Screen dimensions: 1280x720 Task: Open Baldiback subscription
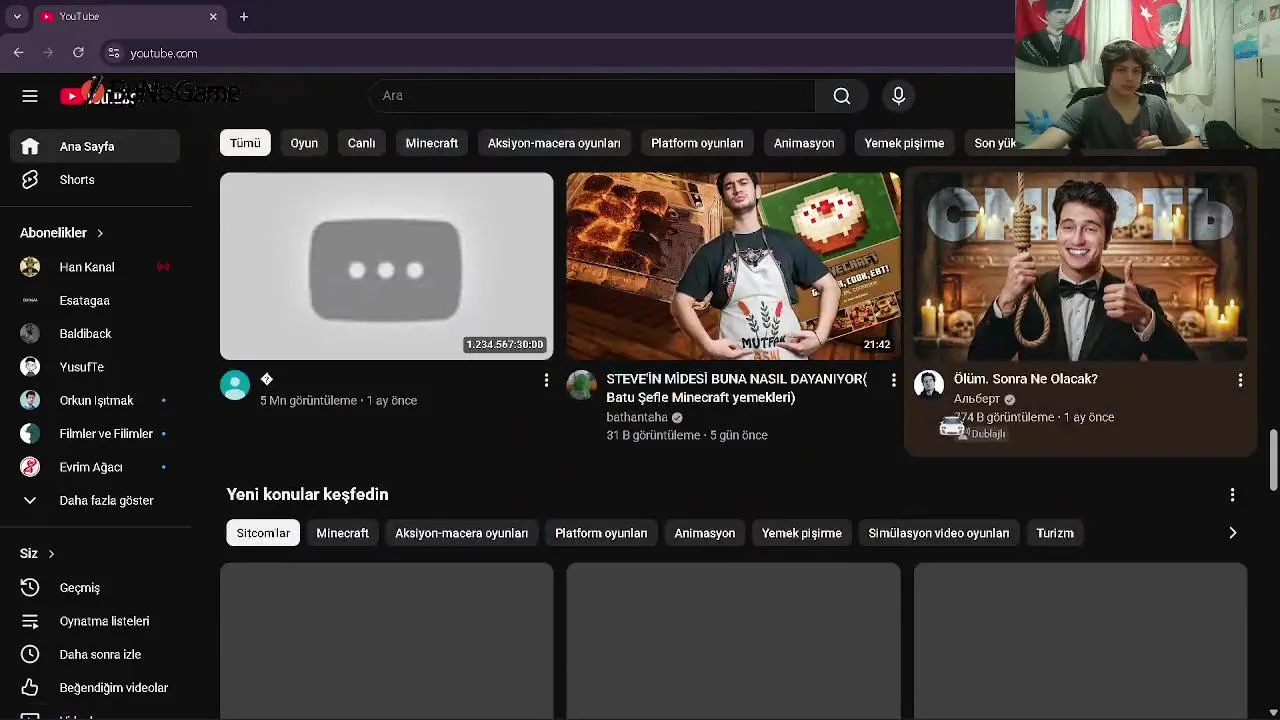coord(95,334)
